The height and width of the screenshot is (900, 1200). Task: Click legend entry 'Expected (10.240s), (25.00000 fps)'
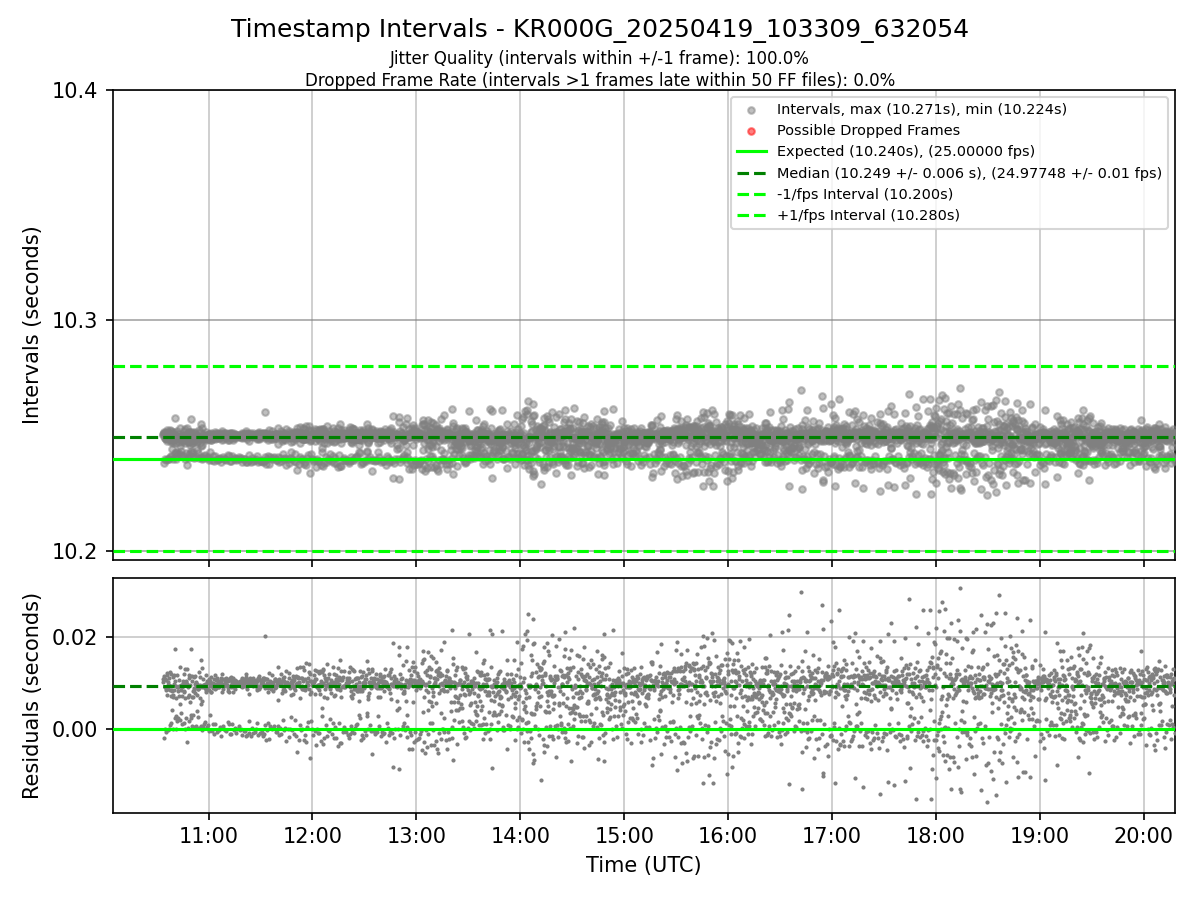pyautogui.click(x=906, y=151)
